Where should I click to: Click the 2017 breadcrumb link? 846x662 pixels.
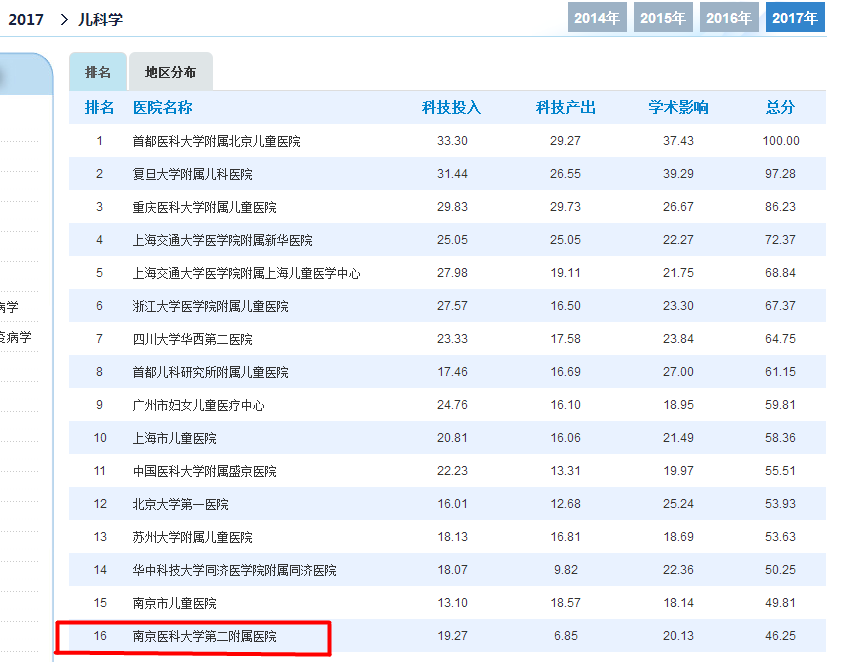pos(26,19)
